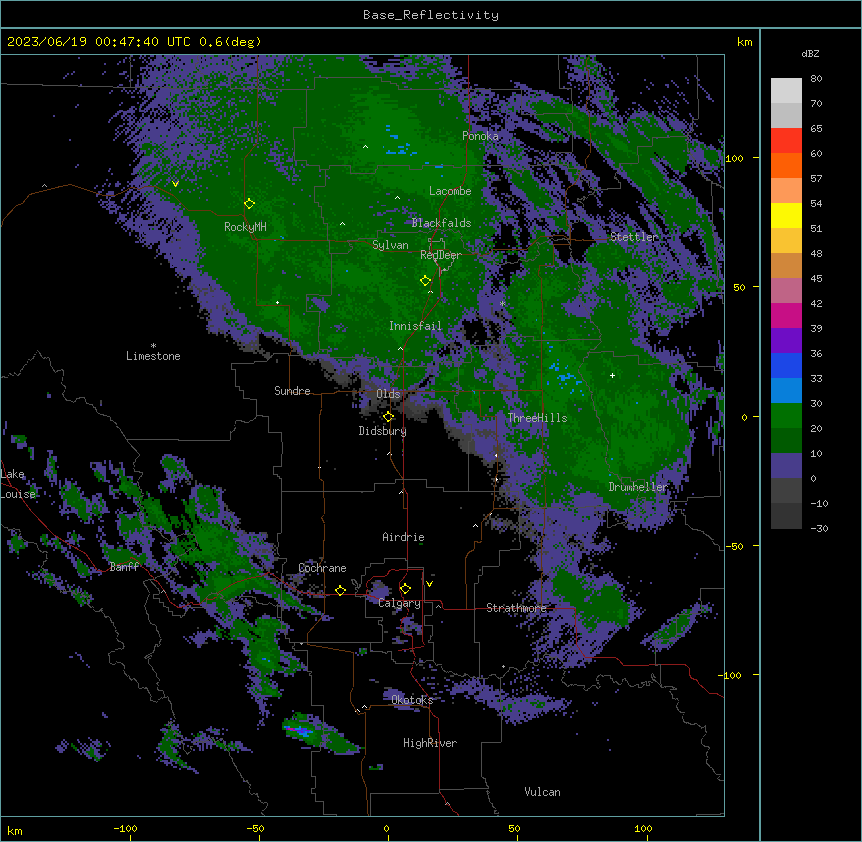Click the RockyMH label
The image size is (862, 842).
pos(245,227)
